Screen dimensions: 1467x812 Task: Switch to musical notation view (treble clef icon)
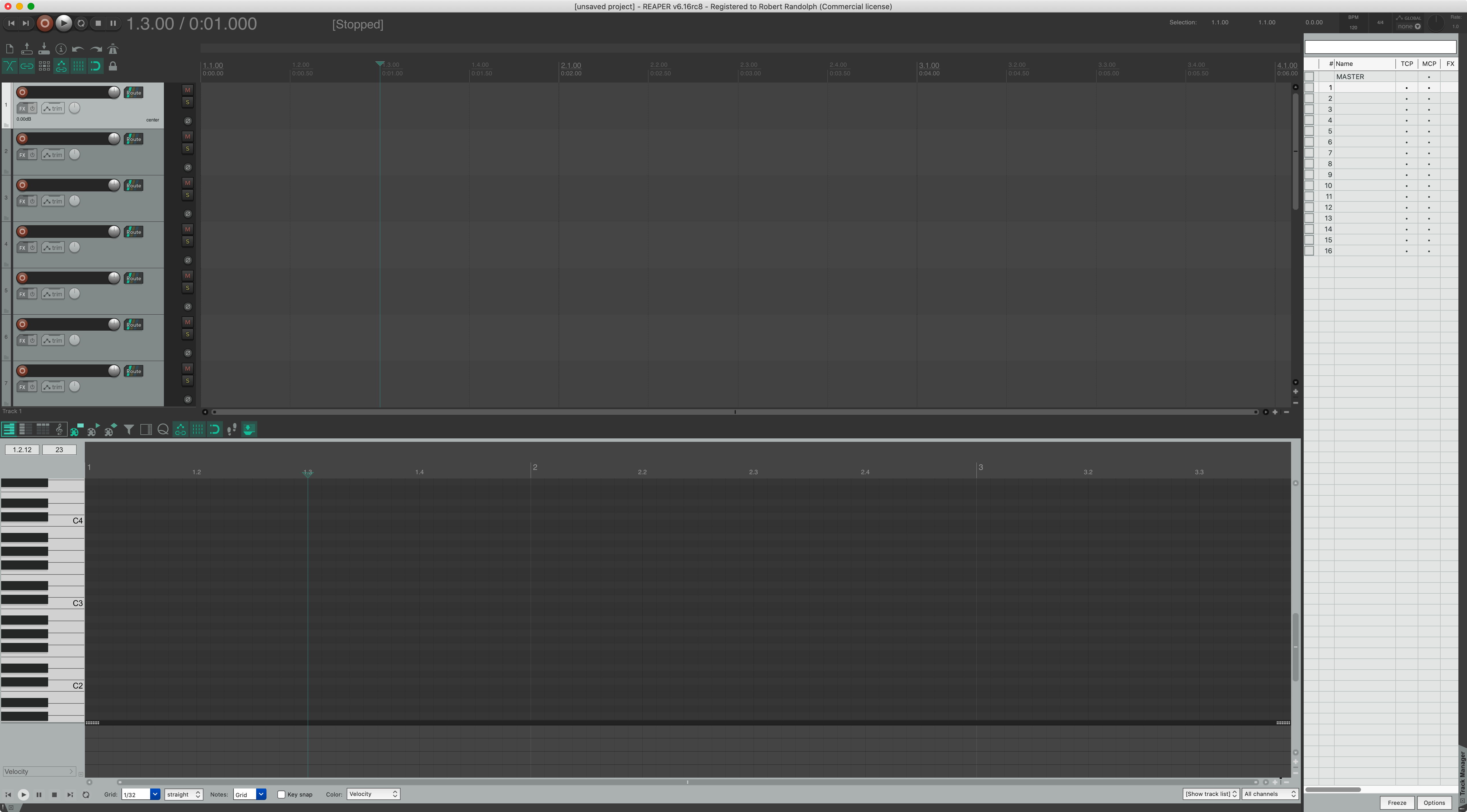tap(59, 429)
